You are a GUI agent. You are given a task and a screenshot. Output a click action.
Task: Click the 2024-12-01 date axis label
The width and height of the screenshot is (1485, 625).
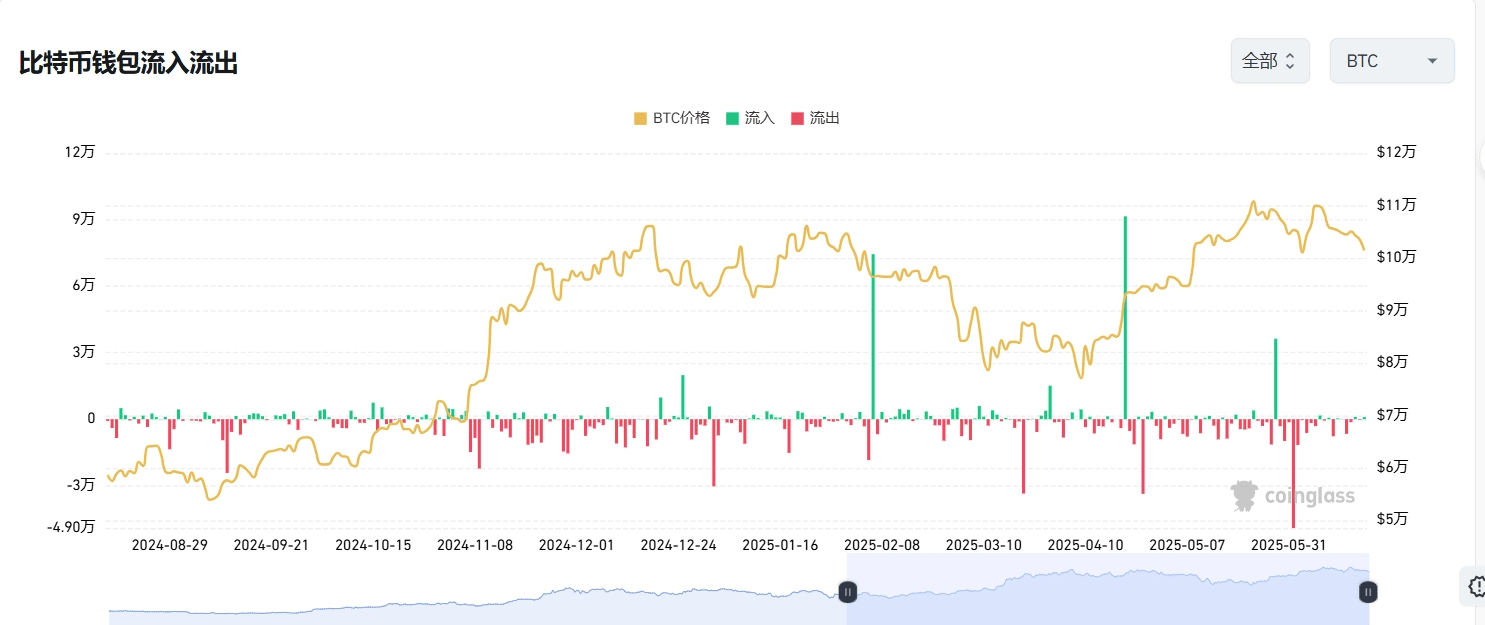pos(576,545)
